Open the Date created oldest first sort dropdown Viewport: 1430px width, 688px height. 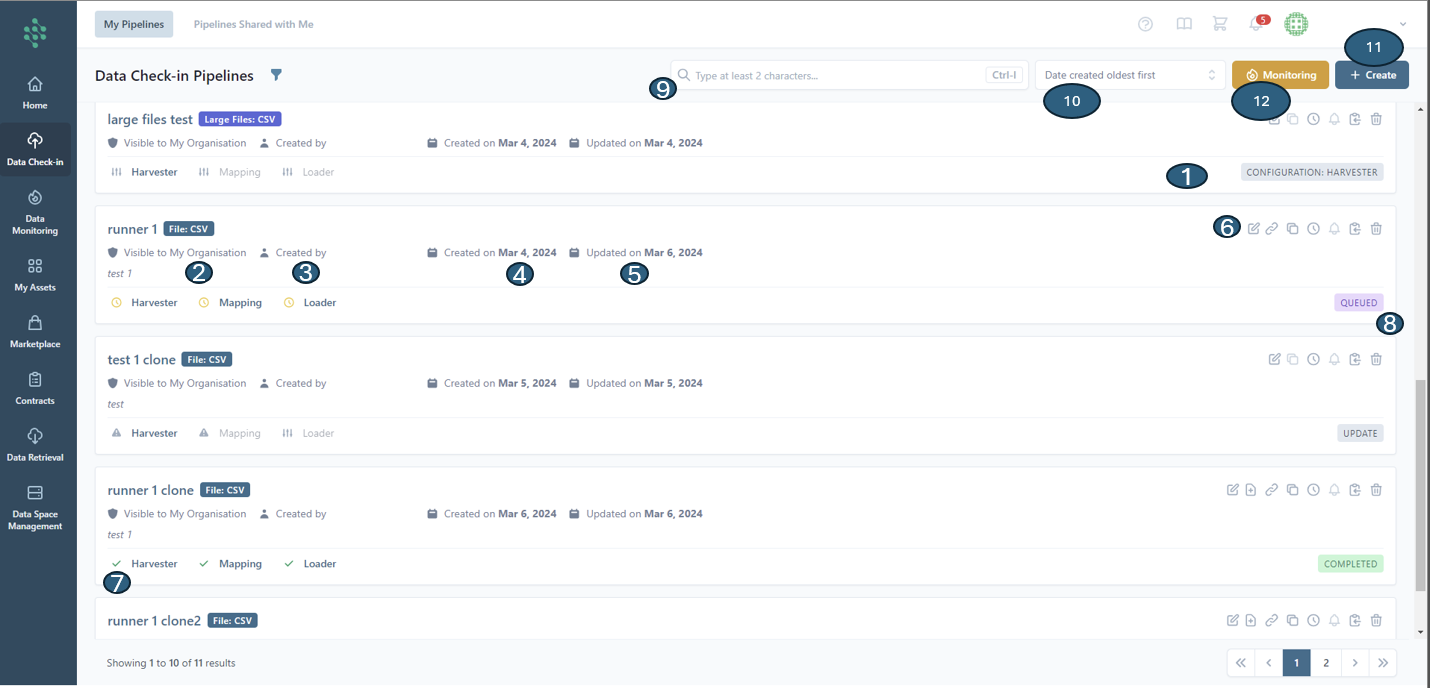pos(1130,75)
